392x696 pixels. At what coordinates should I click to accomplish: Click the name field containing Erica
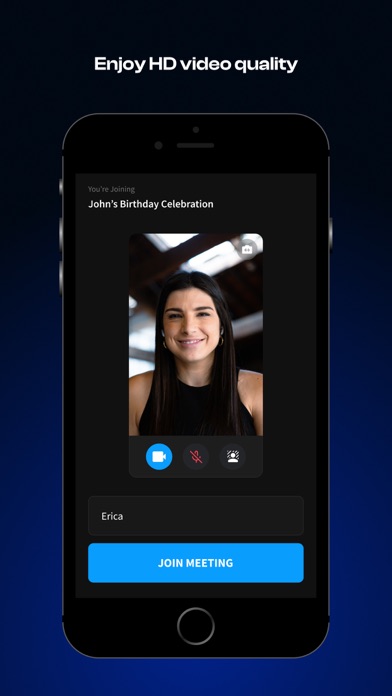196,515
